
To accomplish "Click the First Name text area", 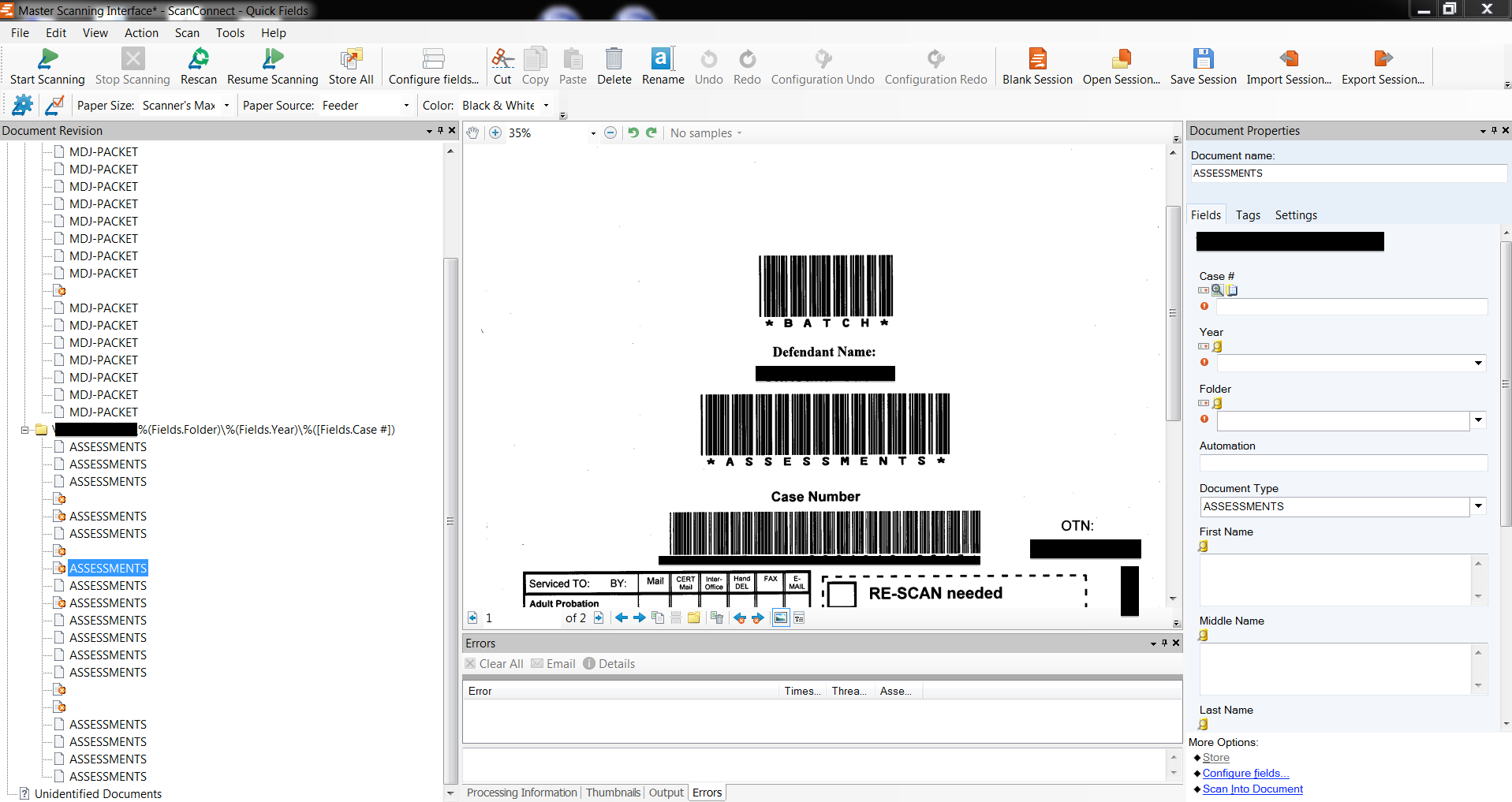I will tap(1335, 580).
